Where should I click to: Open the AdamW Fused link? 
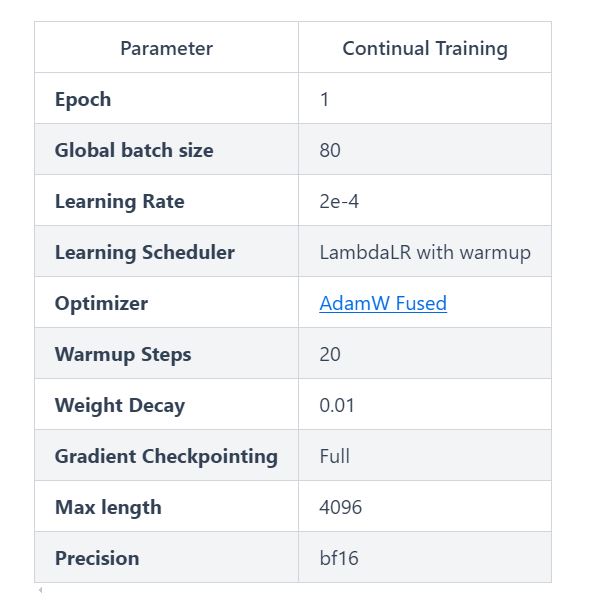[383, 303]
